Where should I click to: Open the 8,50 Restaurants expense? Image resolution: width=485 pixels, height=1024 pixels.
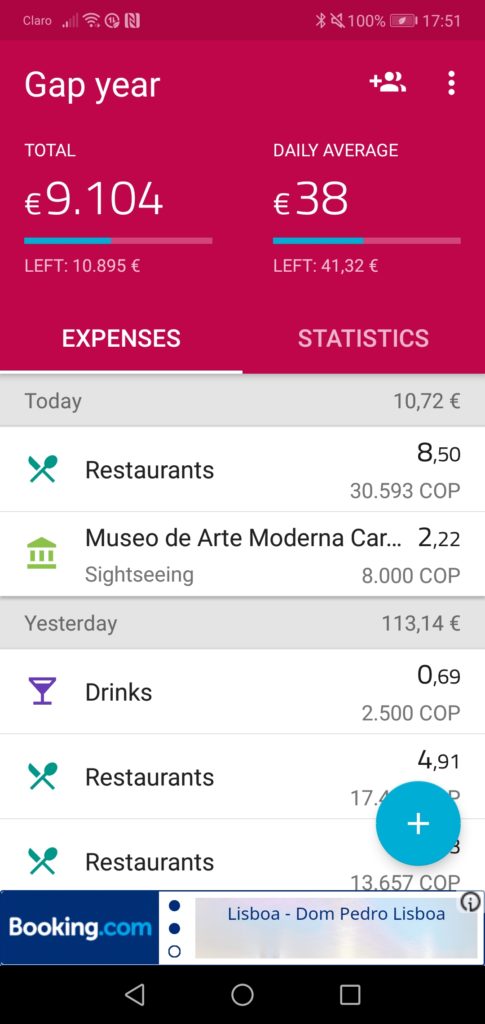[x=242, y=470]
